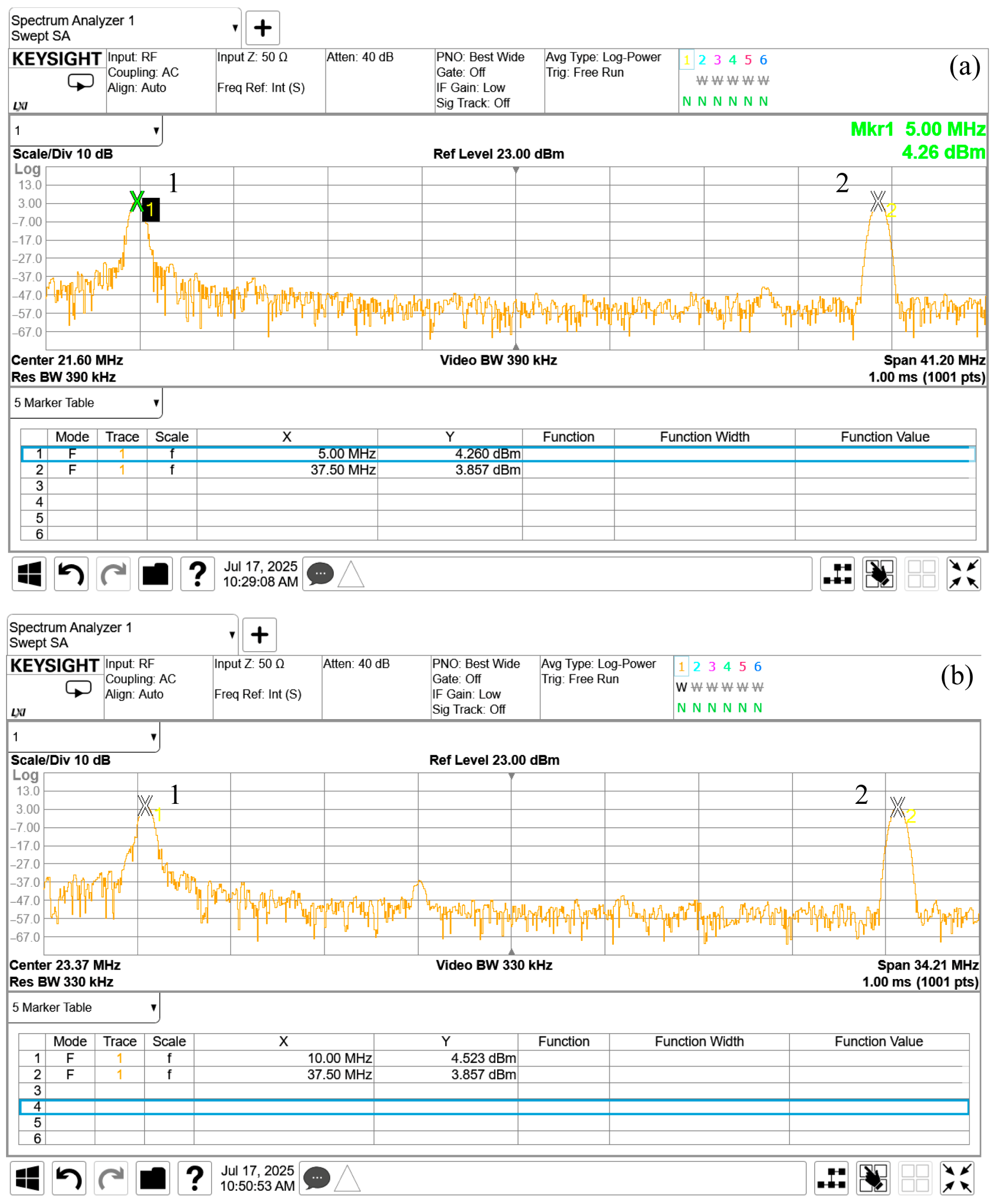Image resolution: width=995 pixels, height=1204 pixels.
Task: Click the speech bubble message icon in panel (a)
Action: [320, 574]
